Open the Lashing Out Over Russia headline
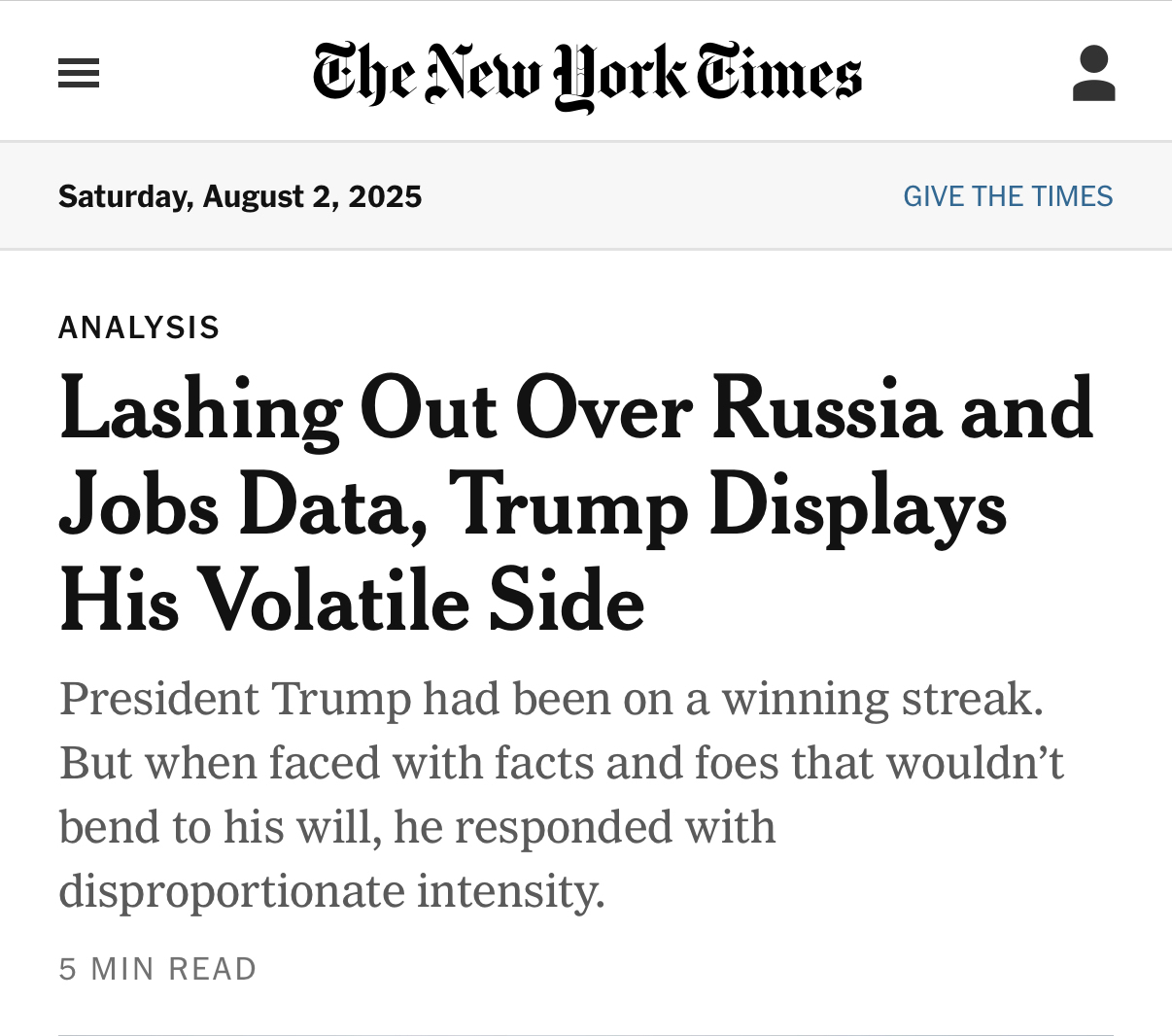The width and height of the screenshot is (1172, 1036). click(575, 408)
